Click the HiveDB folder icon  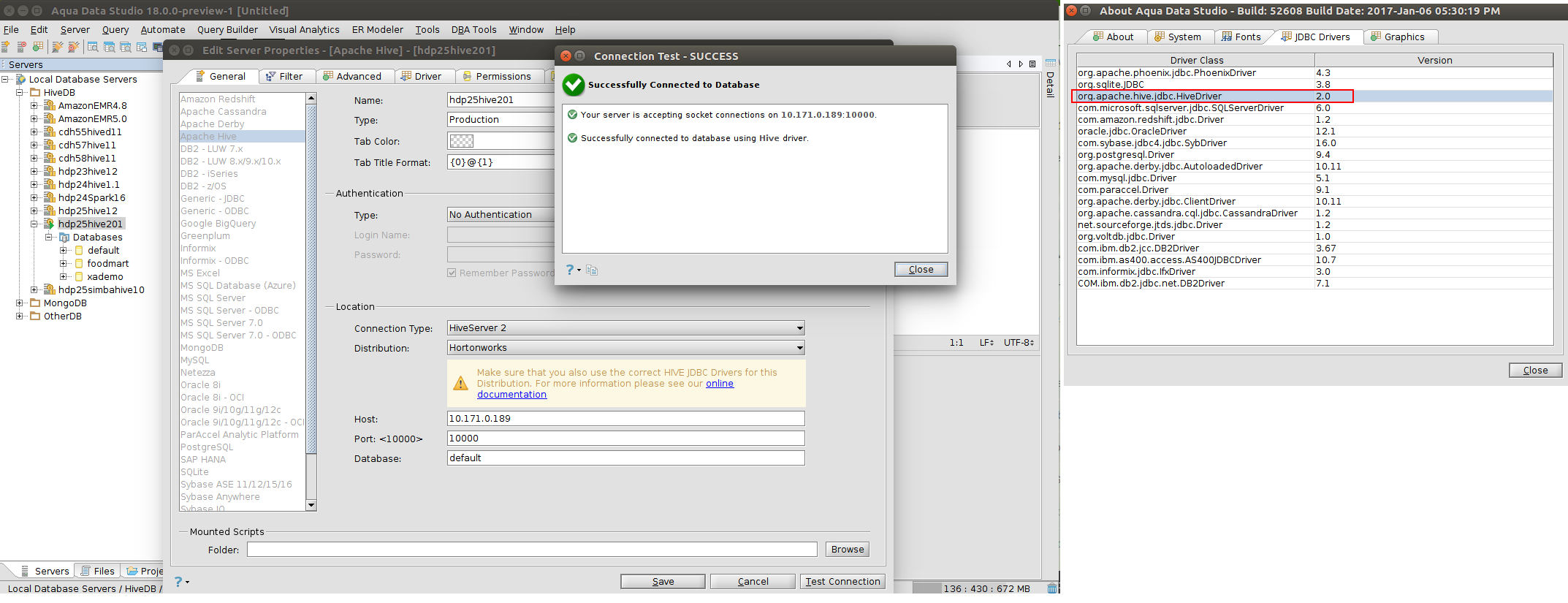click(35, 92)
